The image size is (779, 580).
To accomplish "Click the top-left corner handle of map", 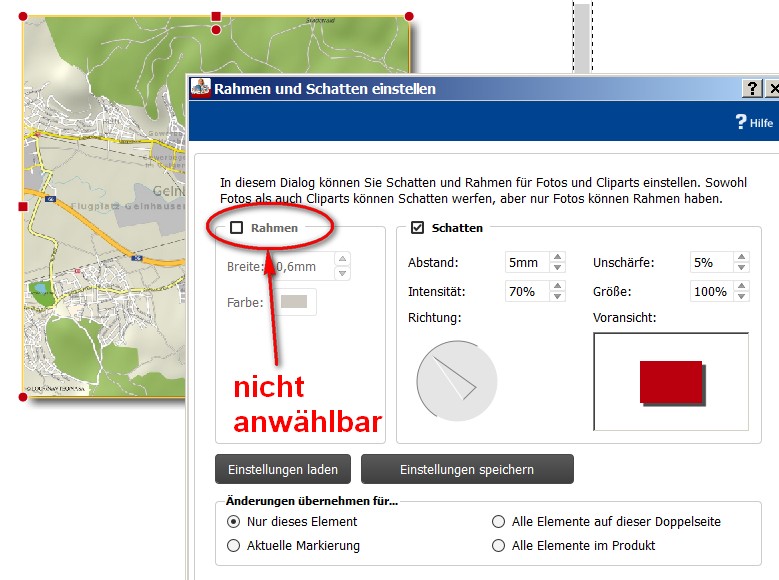I will 23,16.
